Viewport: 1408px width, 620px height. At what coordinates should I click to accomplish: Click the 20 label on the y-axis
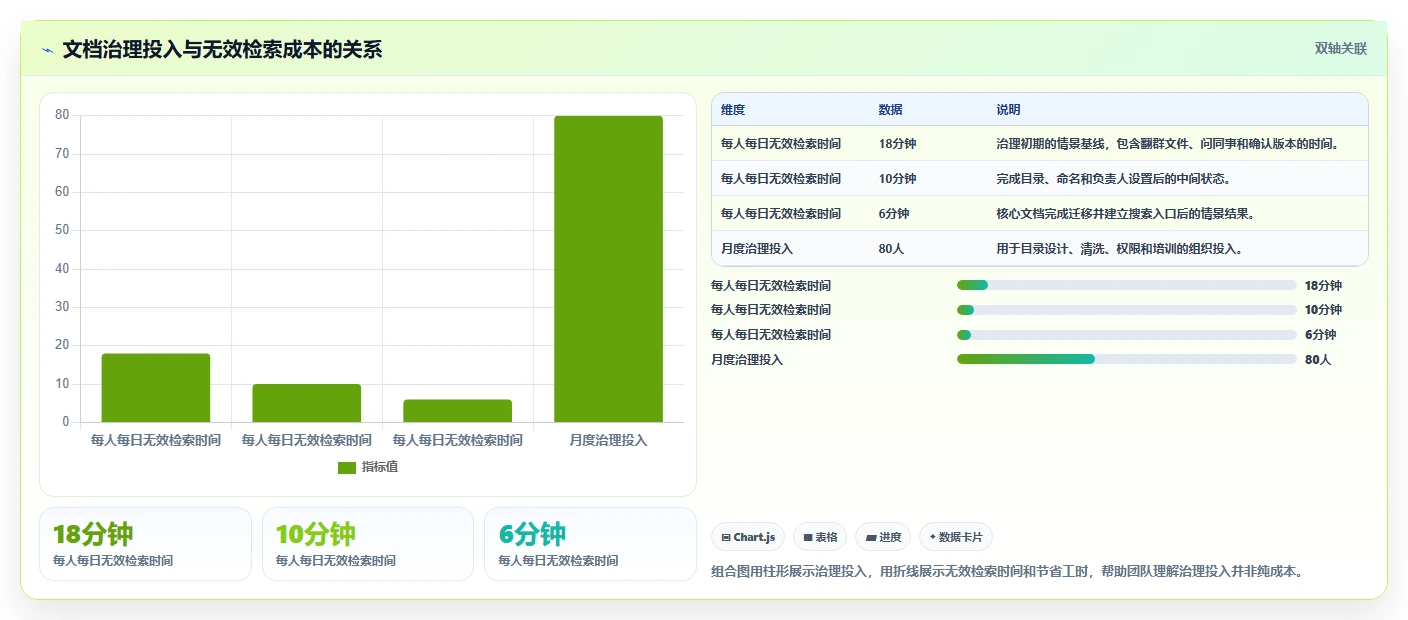[x=62, y=345]
